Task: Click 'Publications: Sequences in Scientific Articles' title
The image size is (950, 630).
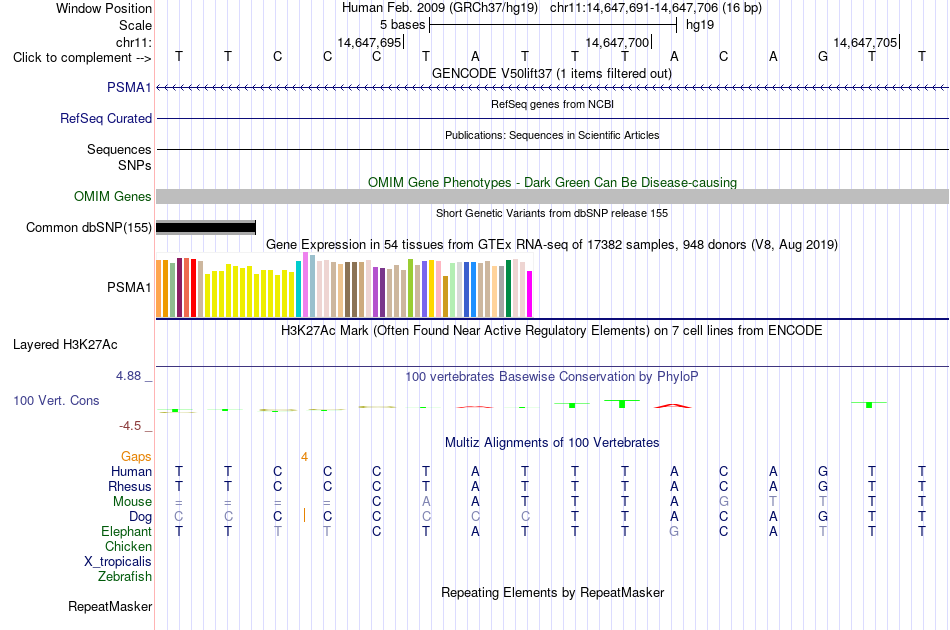Action: (x=552, y=135)
